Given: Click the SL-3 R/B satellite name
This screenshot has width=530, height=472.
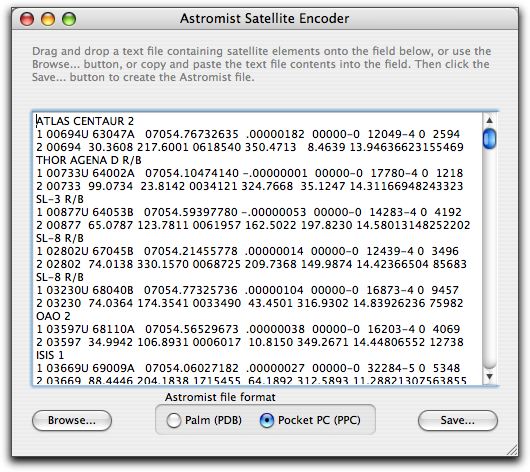Looking at the screenshot, I should click(x=60, y=199).
